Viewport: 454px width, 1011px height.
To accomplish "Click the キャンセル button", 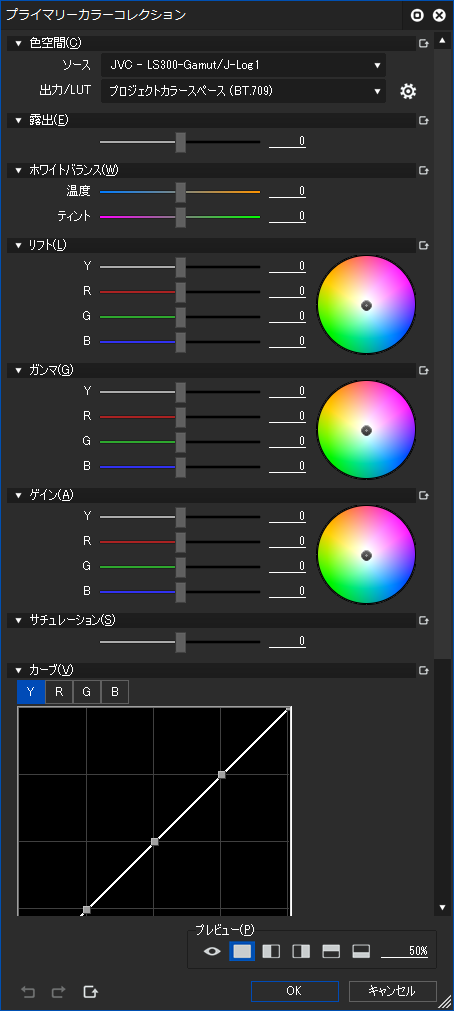I will coord(393,991).
